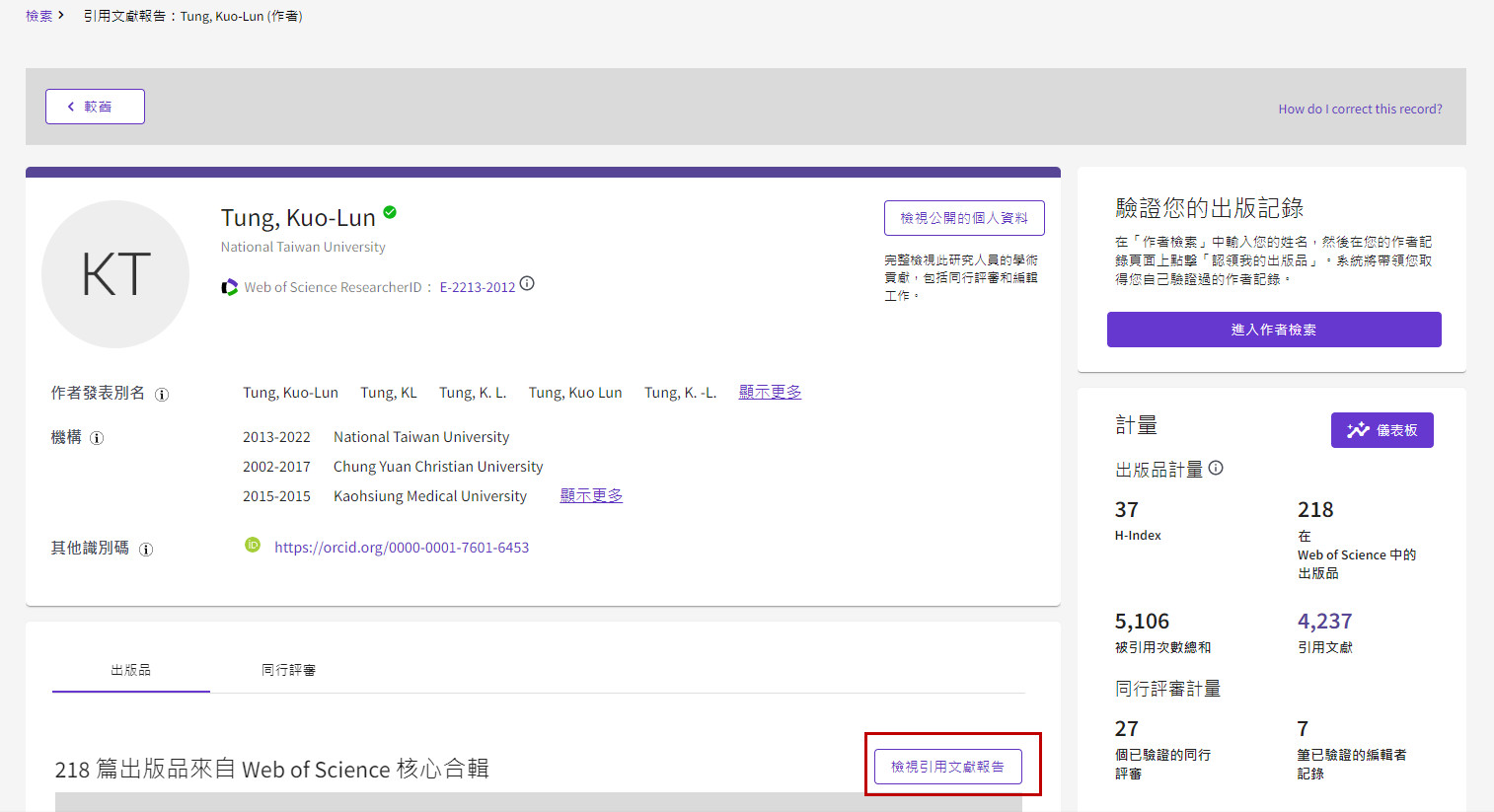
Task: Click the Web of Science ResearcherID logo icon
Action: click(230, 287)
